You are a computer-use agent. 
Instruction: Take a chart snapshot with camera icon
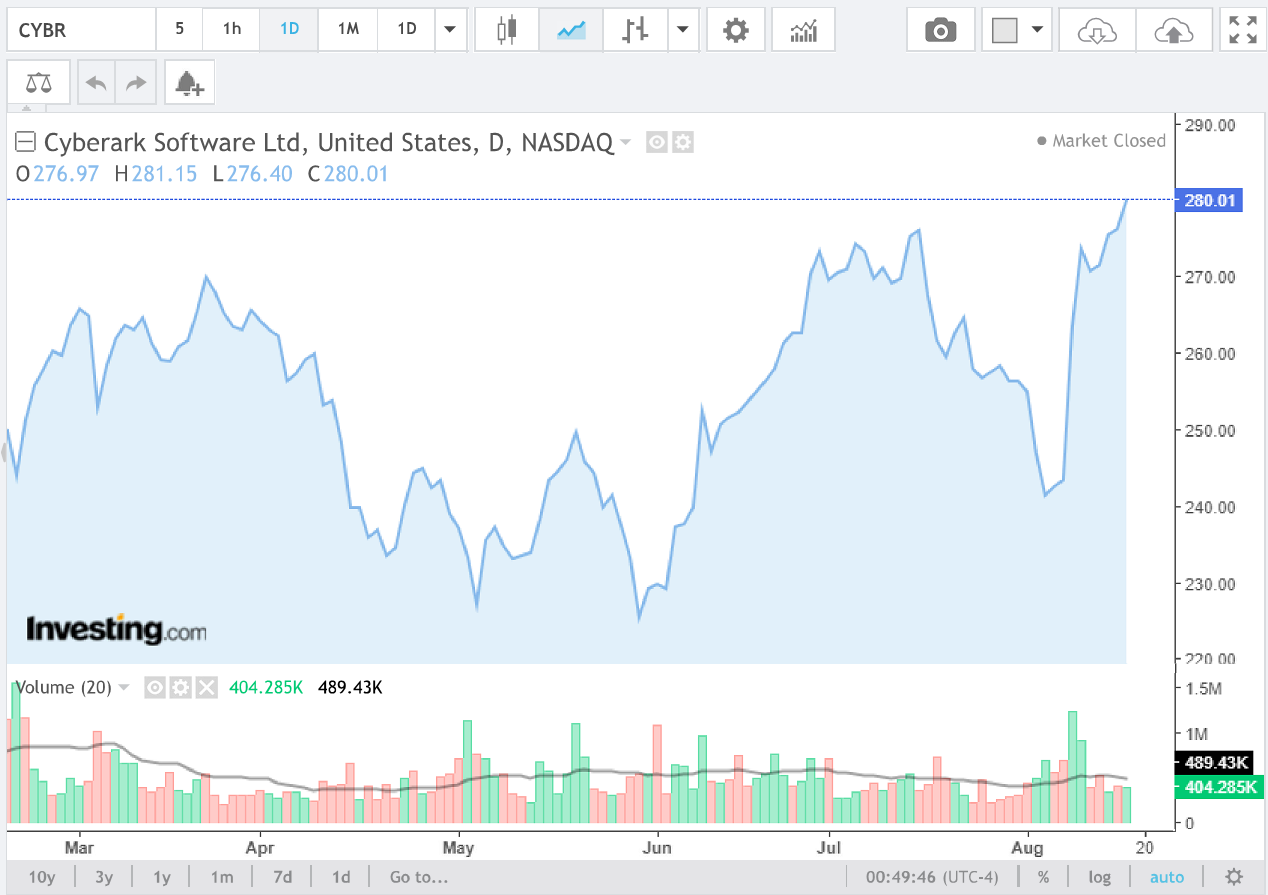940,30
